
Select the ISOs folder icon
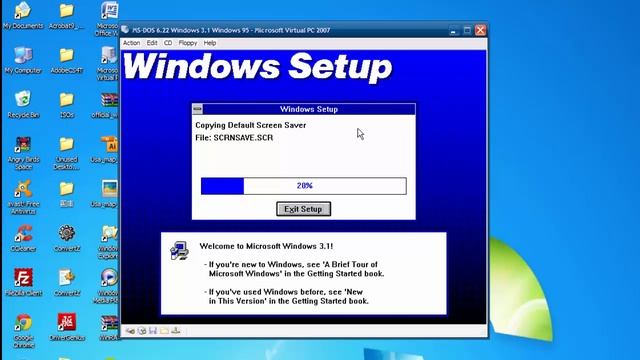pos(67,105)
